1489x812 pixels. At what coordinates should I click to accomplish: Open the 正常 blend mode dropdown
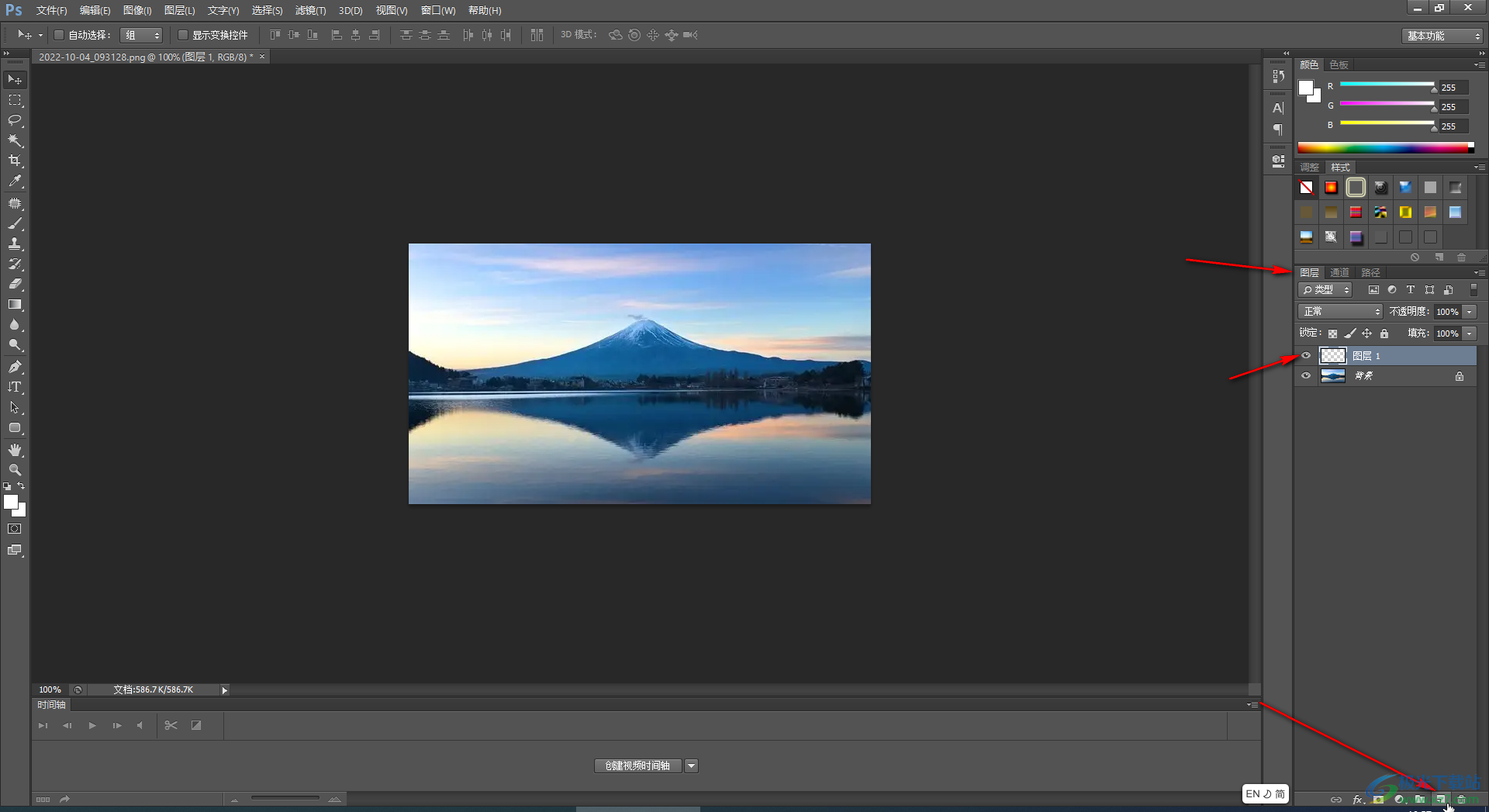(1340, 311)
